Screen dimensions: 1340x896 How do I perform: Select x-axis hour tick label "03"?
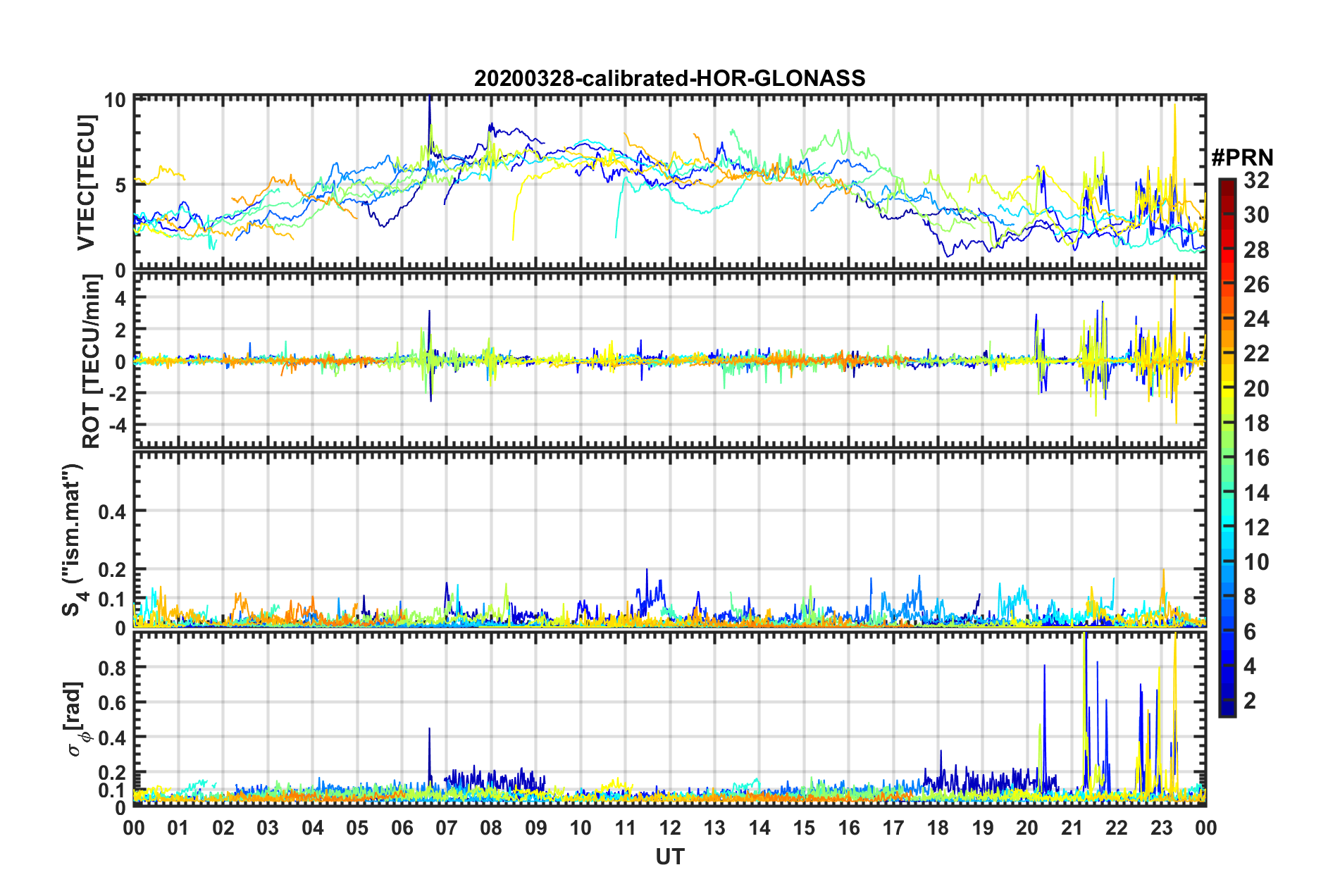coord(268,828)
